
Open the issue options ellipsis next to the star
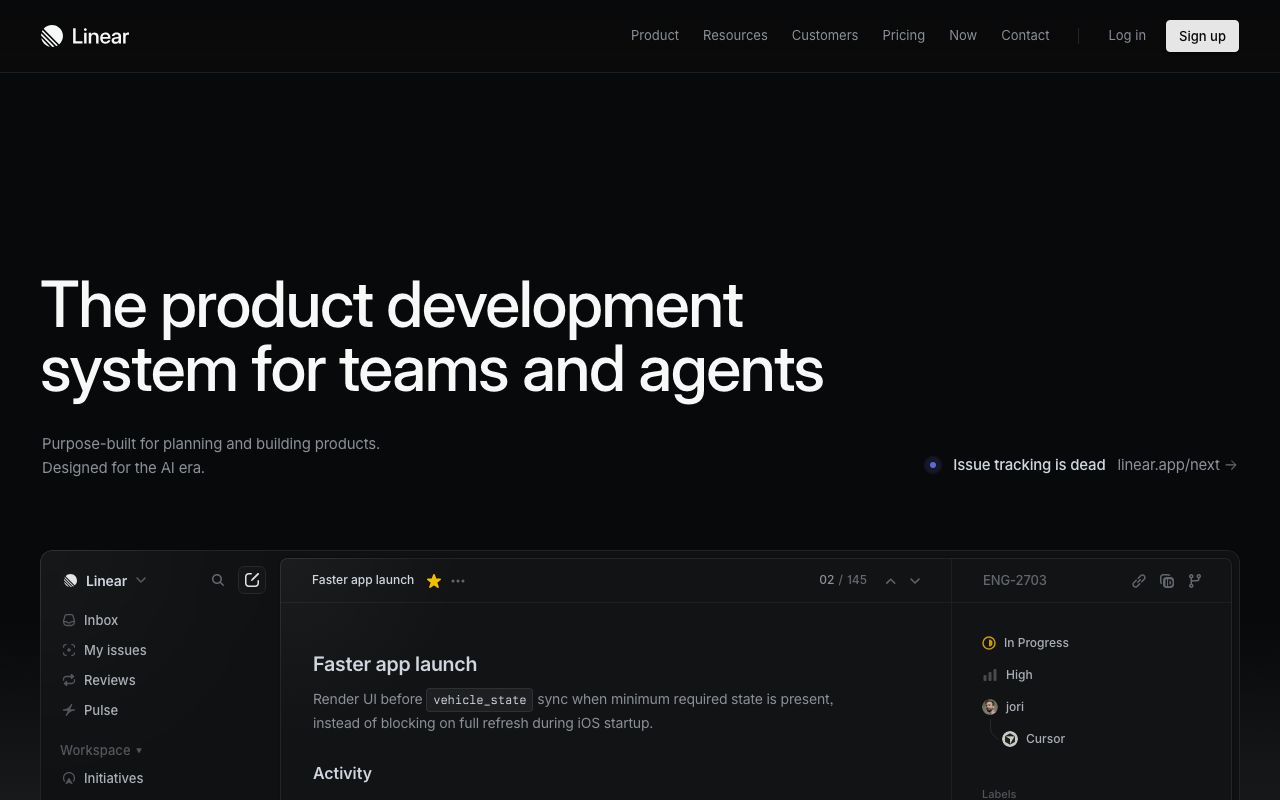(x=458, y=580)
